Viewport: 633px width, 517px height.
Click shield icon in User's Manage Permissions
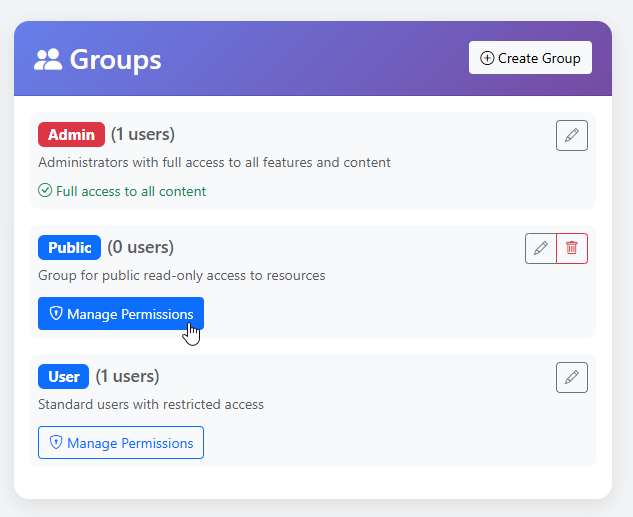56,443
